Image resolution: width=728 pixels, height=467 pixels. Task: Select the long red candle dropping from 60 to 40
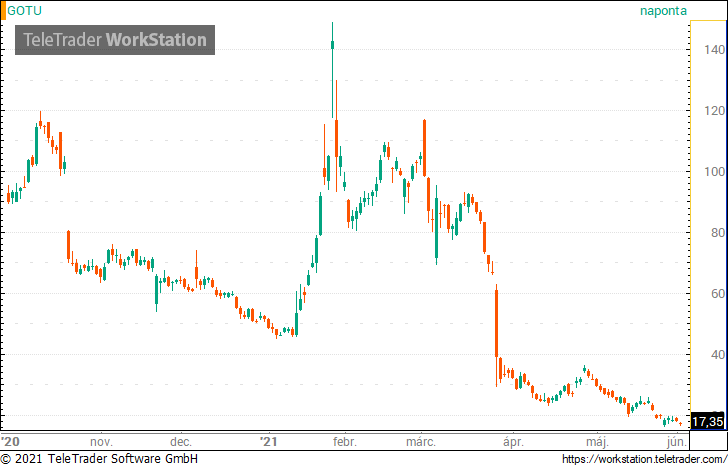496,335
